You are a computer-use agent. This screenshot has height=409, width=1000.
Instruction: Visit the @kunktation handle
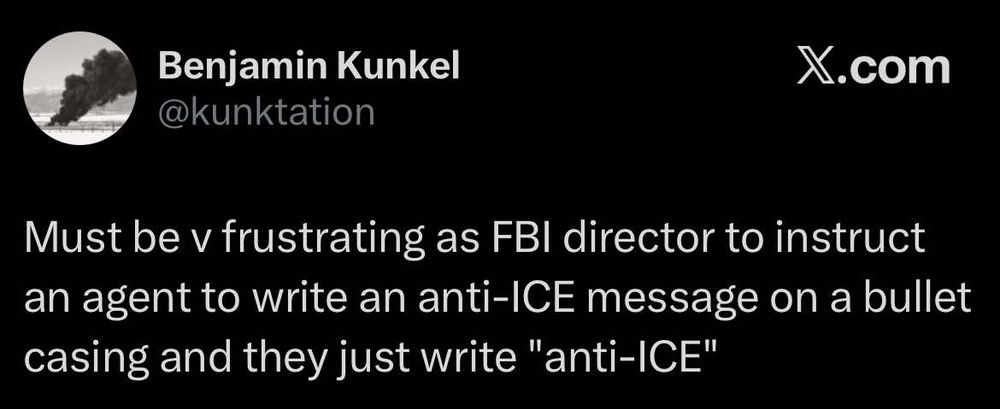click(265, 113)
